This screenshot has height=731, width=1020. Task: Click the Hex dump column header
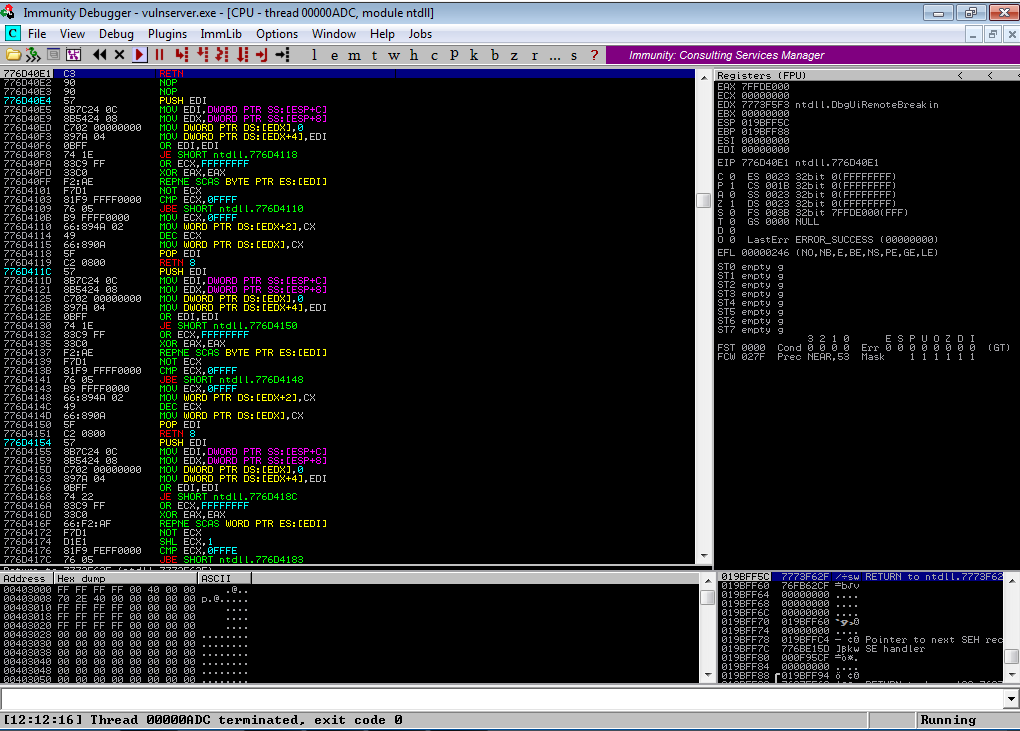point(126,579)
